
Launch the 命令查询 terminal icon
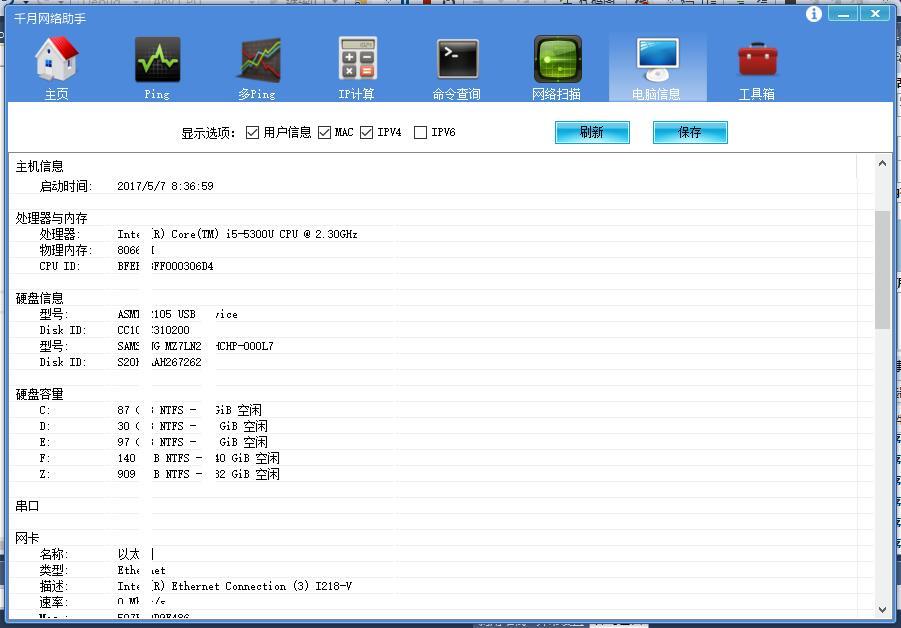coord(457,62)
